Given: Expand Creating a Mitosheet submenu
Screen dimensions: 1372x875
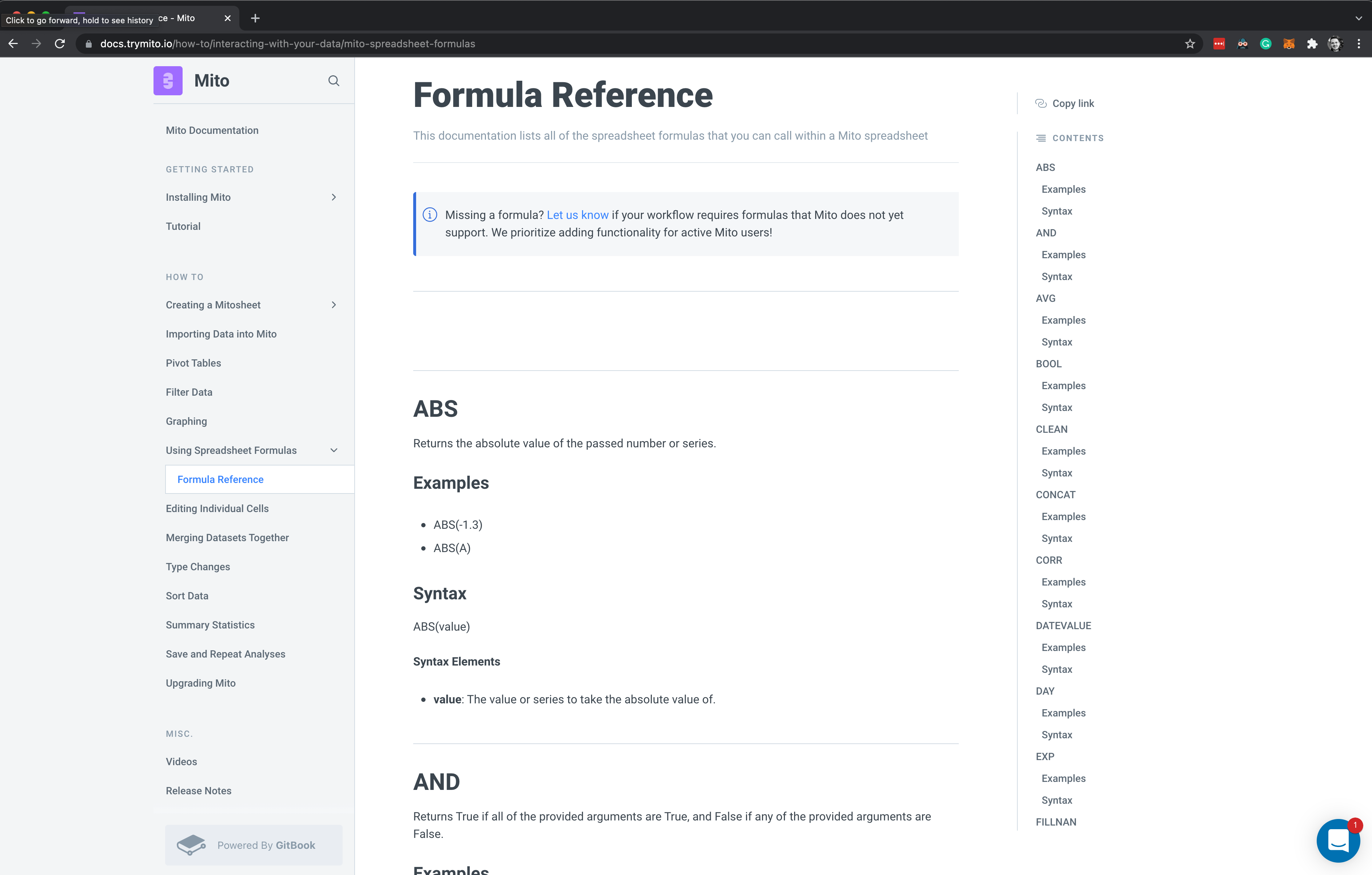Looking at the screenshot, I should pyautogui.click(x=334, y=305).
